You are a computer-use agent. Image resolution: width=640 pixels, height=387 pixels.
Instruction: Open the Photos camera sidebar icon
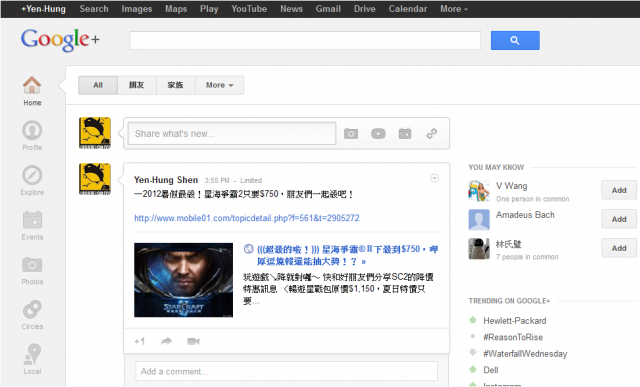[32, 265]
